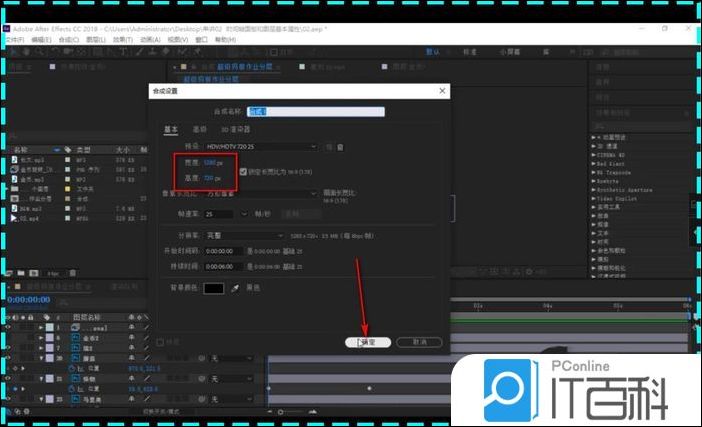Switch to 小屏幕 workspace
This screenshot has height=427, width=702.
510,52
